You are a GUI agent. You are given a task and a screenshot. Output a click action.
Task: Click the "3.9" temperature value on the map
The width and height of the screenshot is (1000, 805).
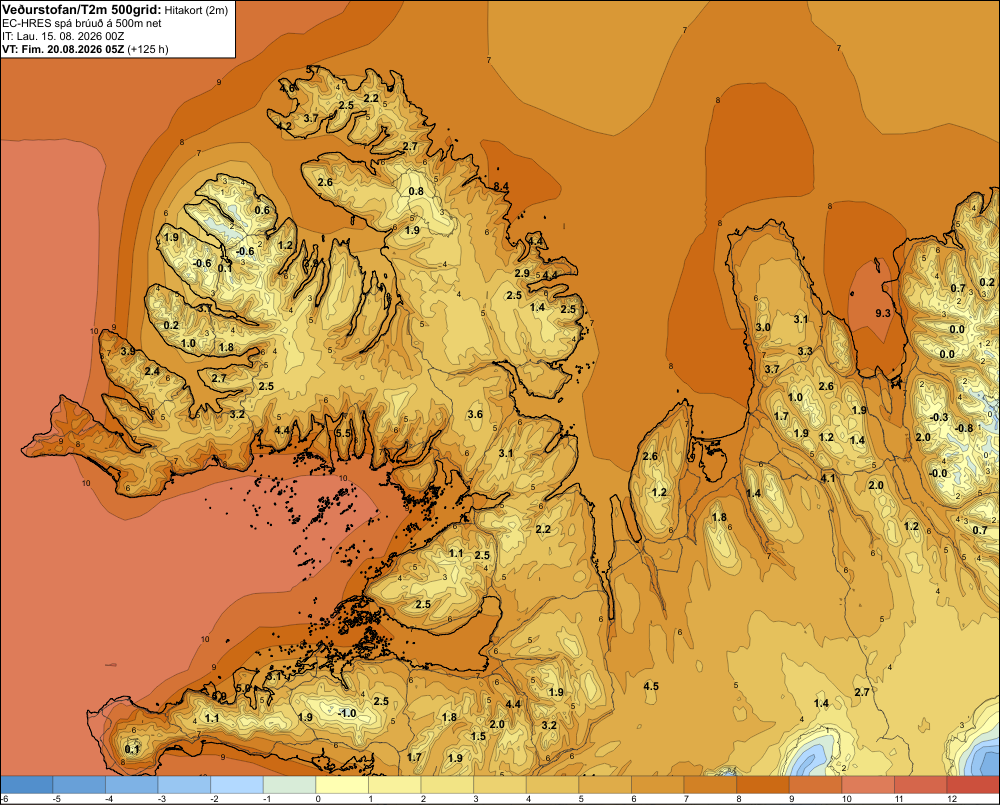point(128,351)
